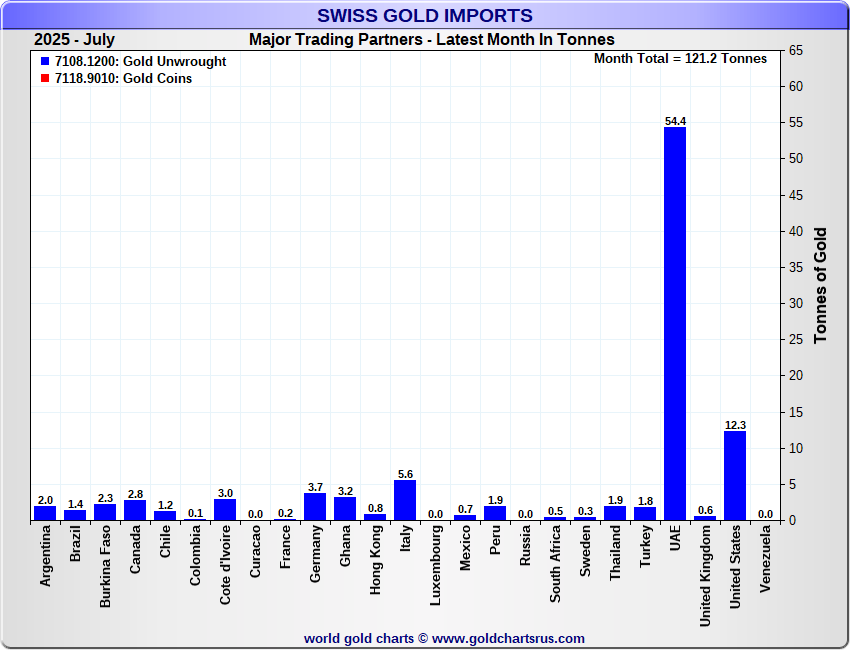Click the Major Trading Partners subtitle
Screen dimensions: 850x650
tap(431, 40)
